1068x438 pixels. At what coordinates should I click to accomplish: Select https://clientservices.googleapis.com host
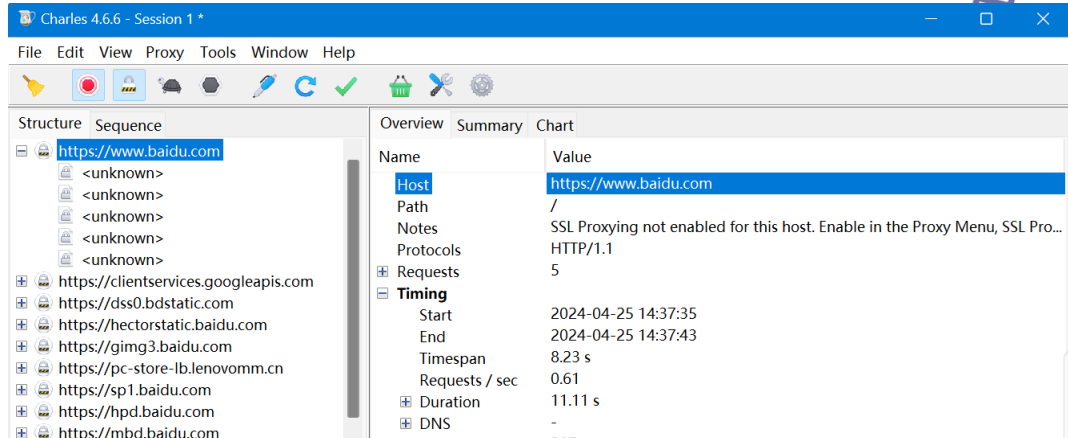point(186,281)
